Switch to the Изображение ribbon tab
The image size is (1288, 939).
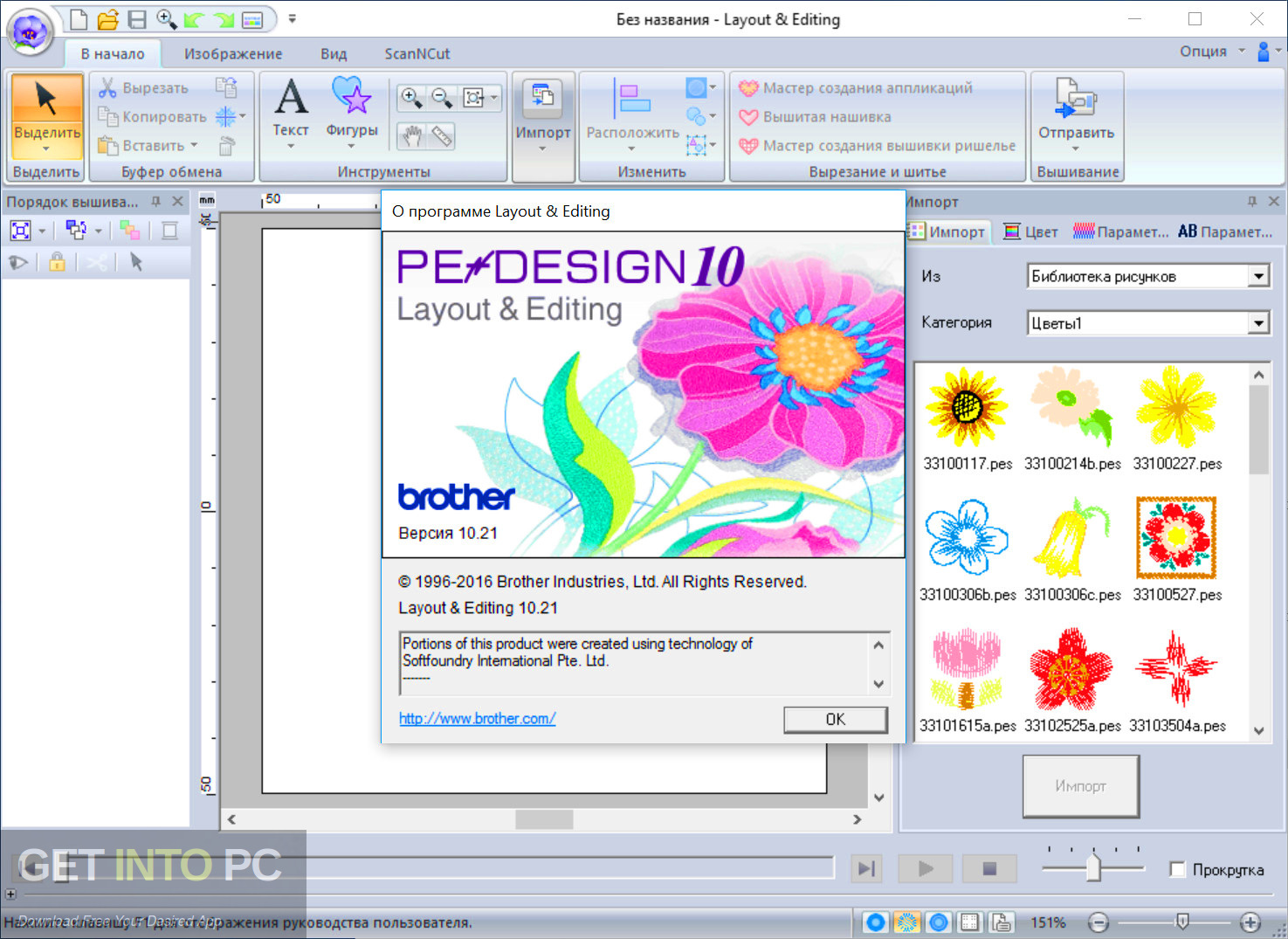pyautogui.click(x=233, y=53)
